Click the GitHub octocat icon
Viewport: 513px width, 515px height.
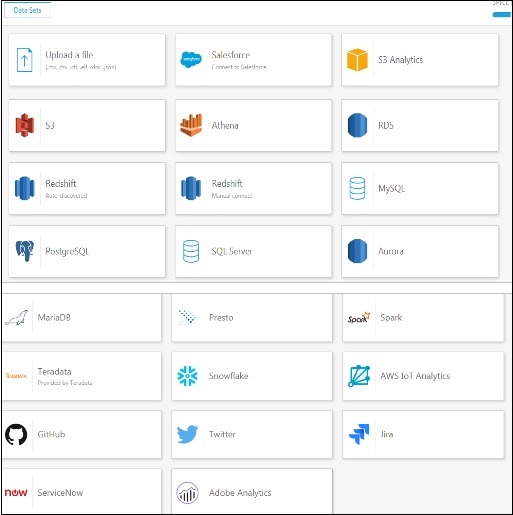pyautogui.click(x=16, y=434)
